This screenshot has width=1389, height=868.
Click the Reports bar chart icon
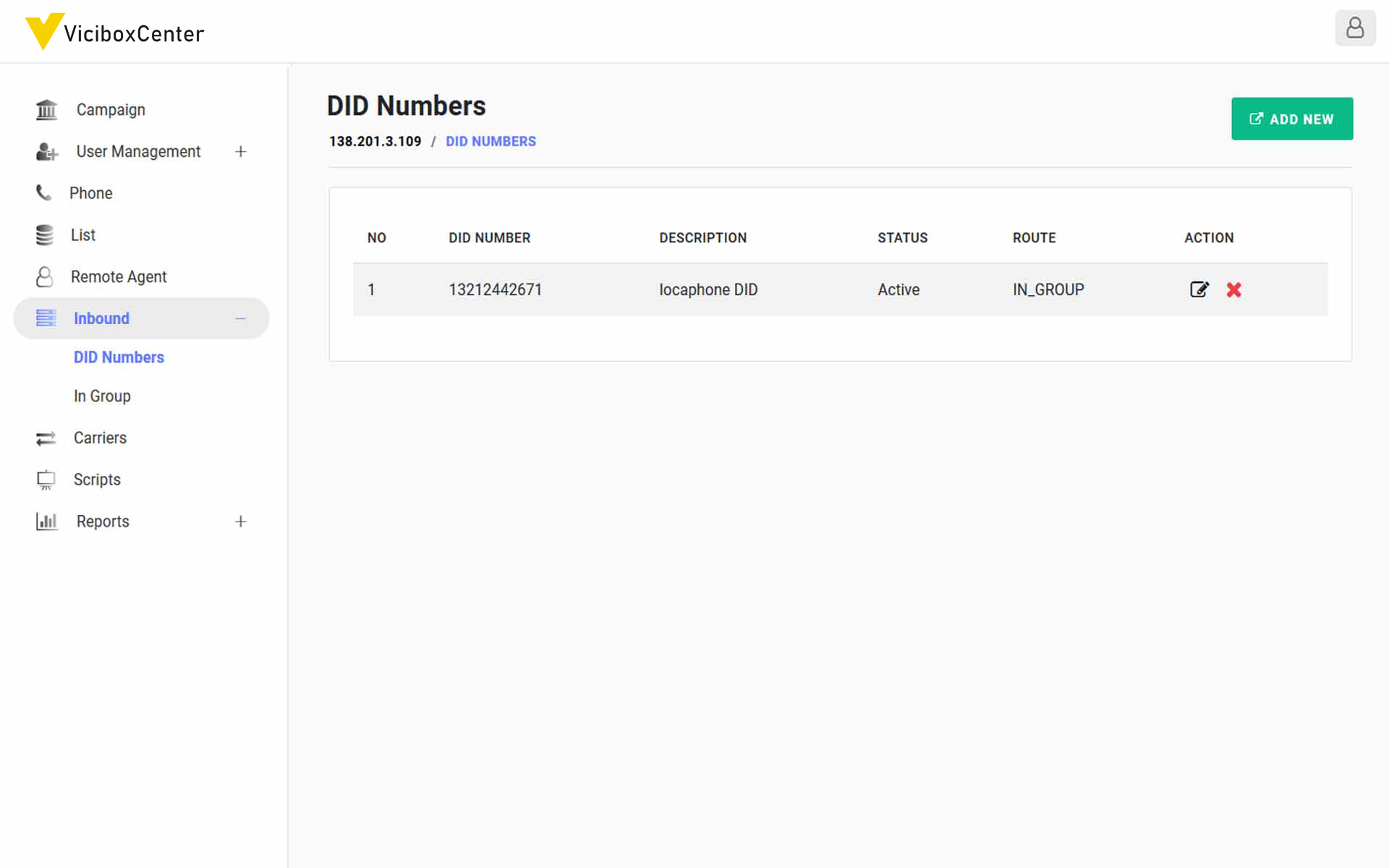(46, 522)
